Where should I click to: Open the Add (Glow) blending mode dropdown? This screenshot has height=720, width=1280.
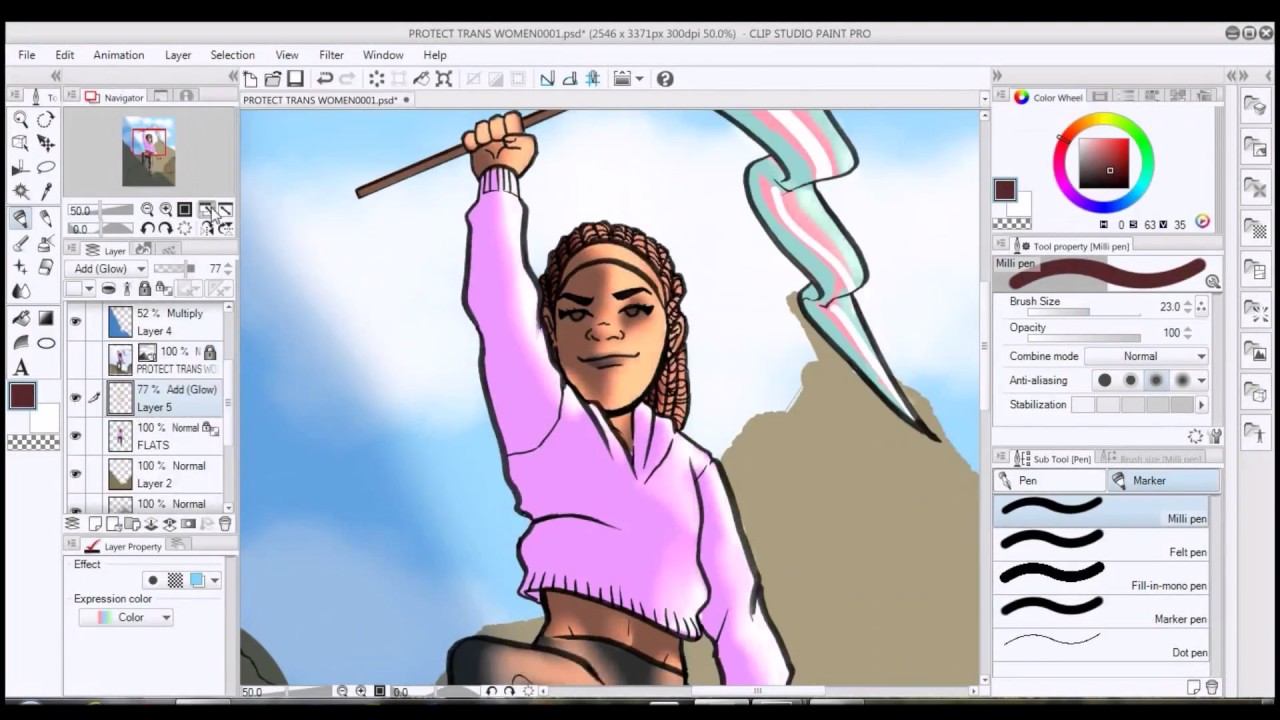108,269
